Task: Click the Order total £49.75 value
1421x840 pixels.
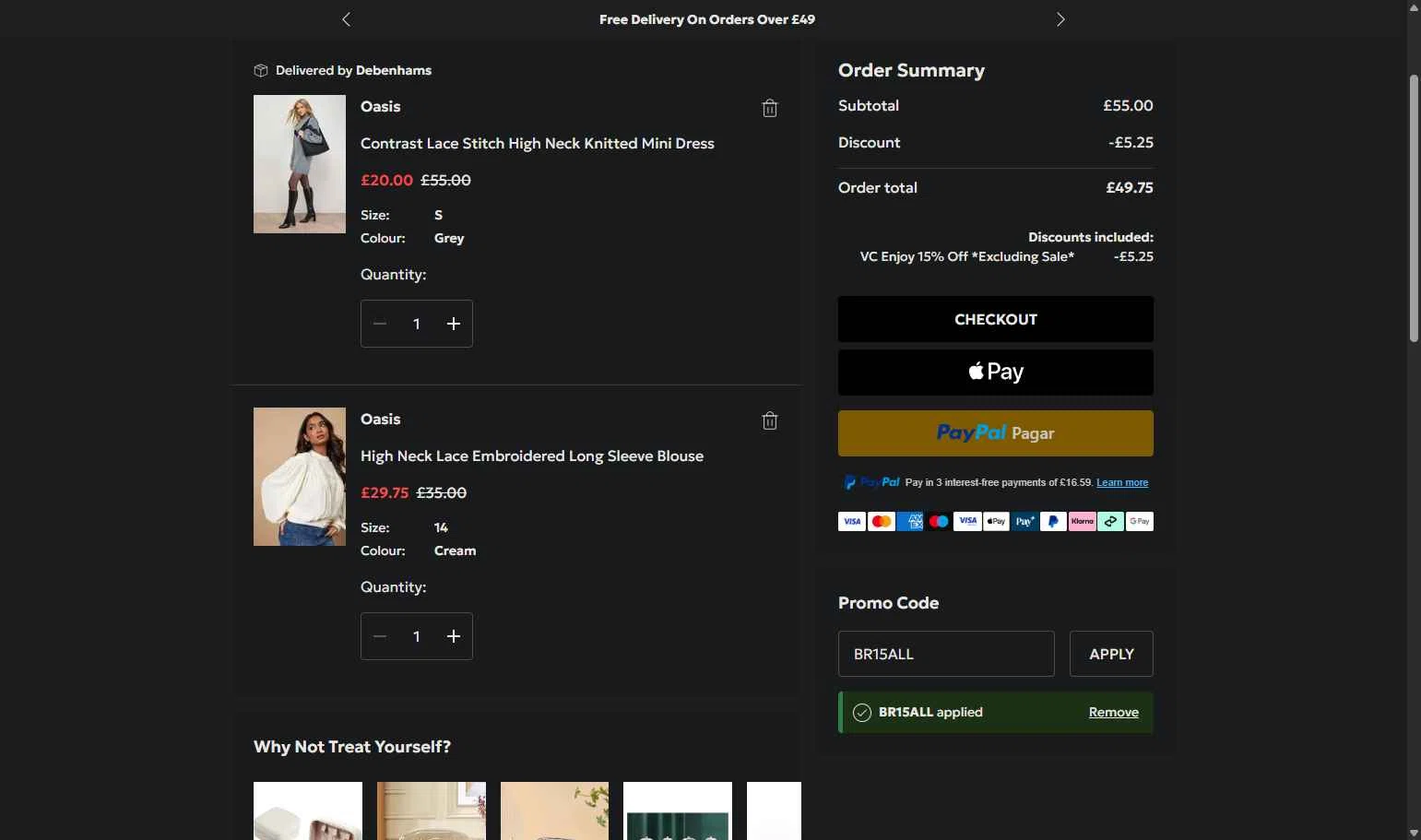Action: (x=1130, y=188)
